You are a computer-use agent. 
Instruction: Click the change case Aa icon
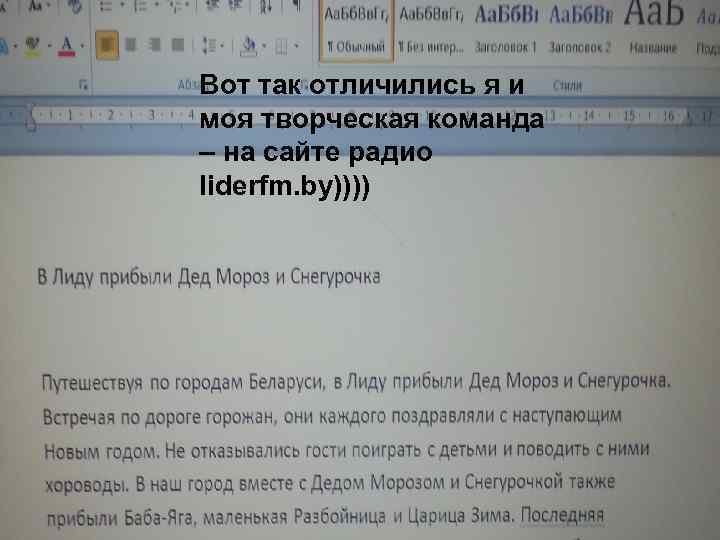(x=36, y=6)
